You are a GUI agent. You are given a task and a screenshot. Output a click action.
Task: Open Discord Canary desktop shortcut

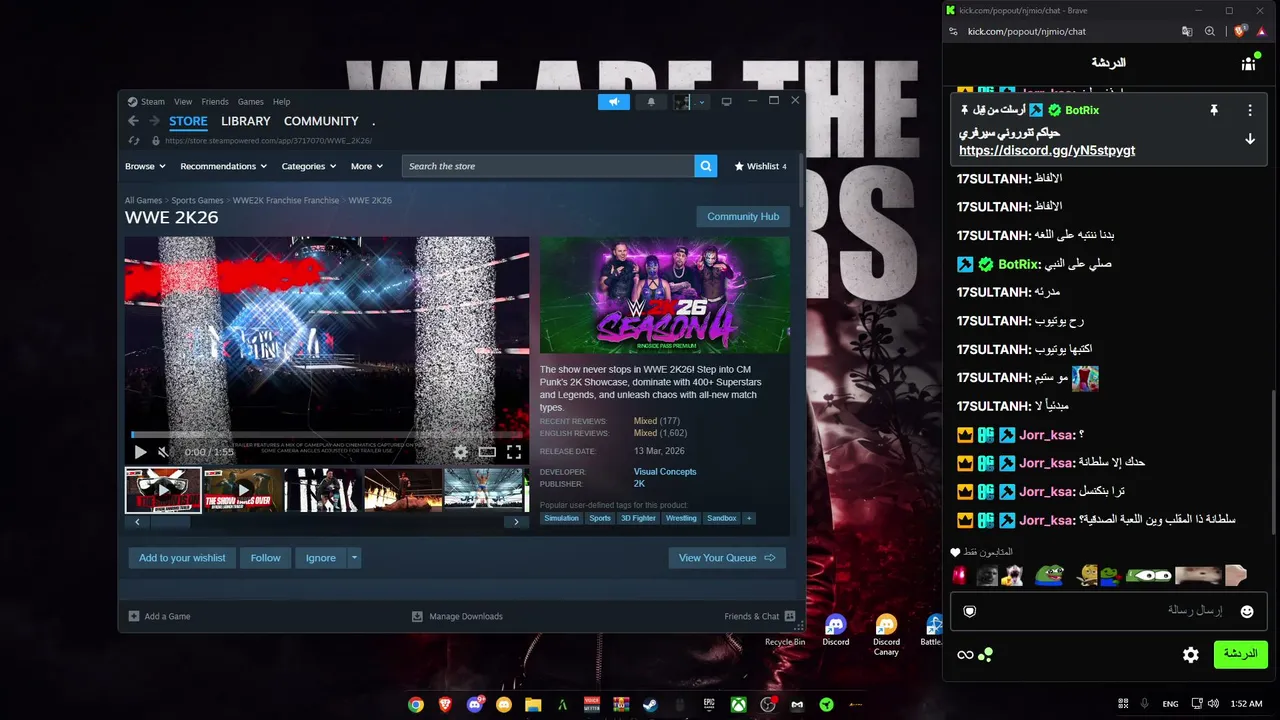(x=886, y=636)
